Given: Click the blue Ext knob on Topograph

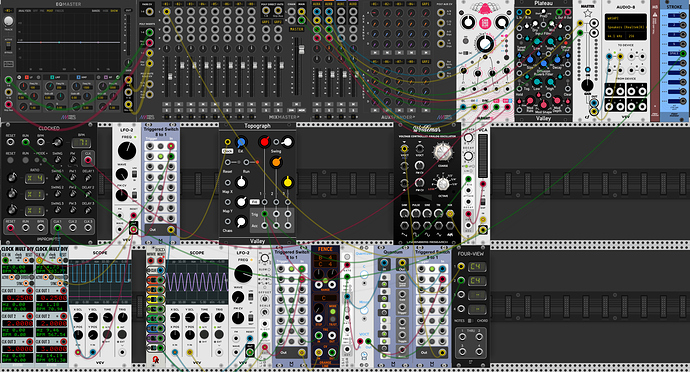Looking at the screenshot, I should 241,142.
